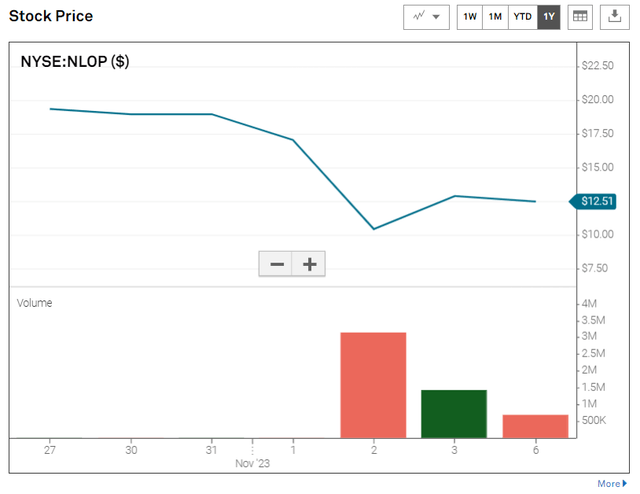
Task: Open the More link
Action: tap(611, 484)
